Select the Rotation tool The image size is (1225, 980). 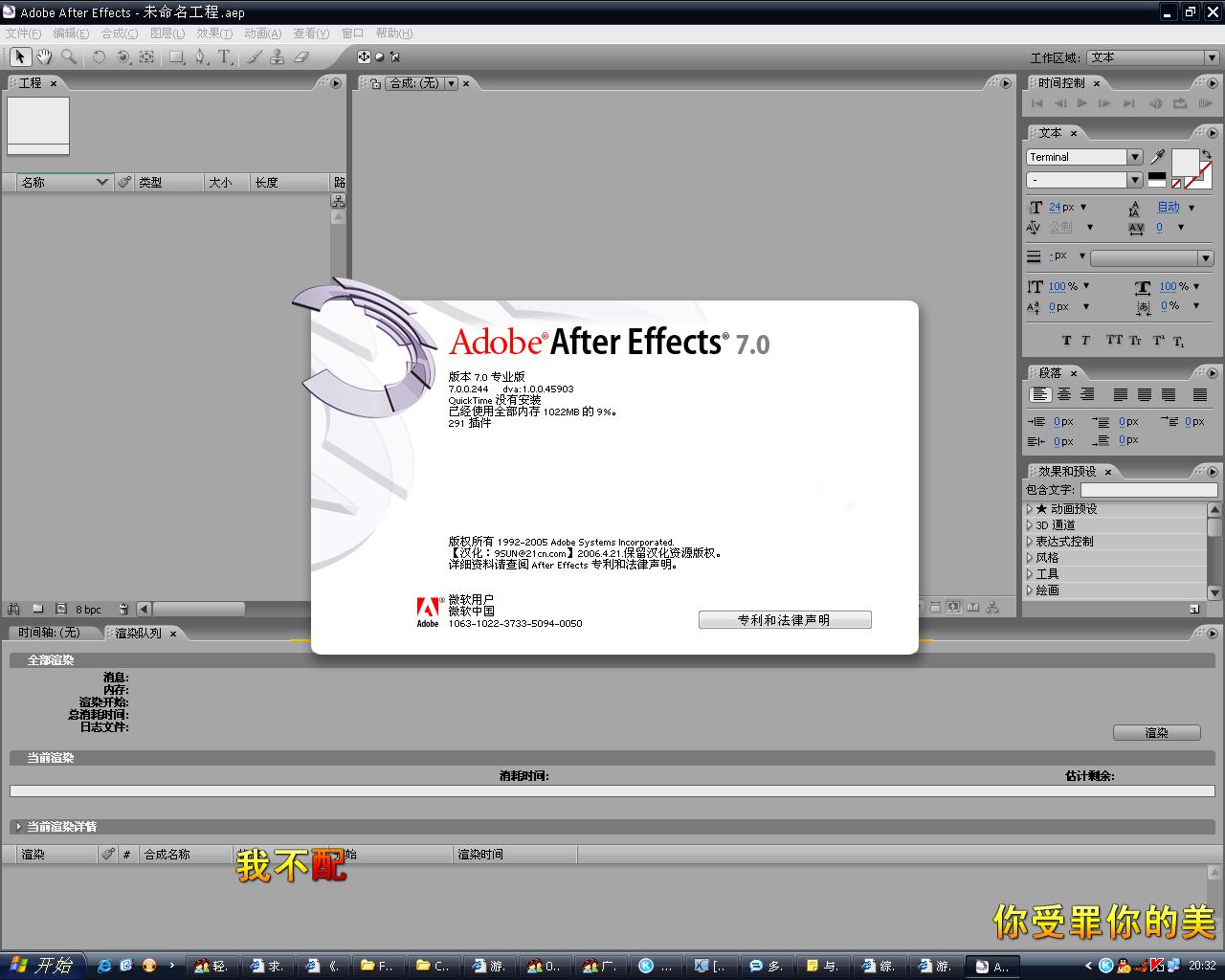tap(99, 57)
